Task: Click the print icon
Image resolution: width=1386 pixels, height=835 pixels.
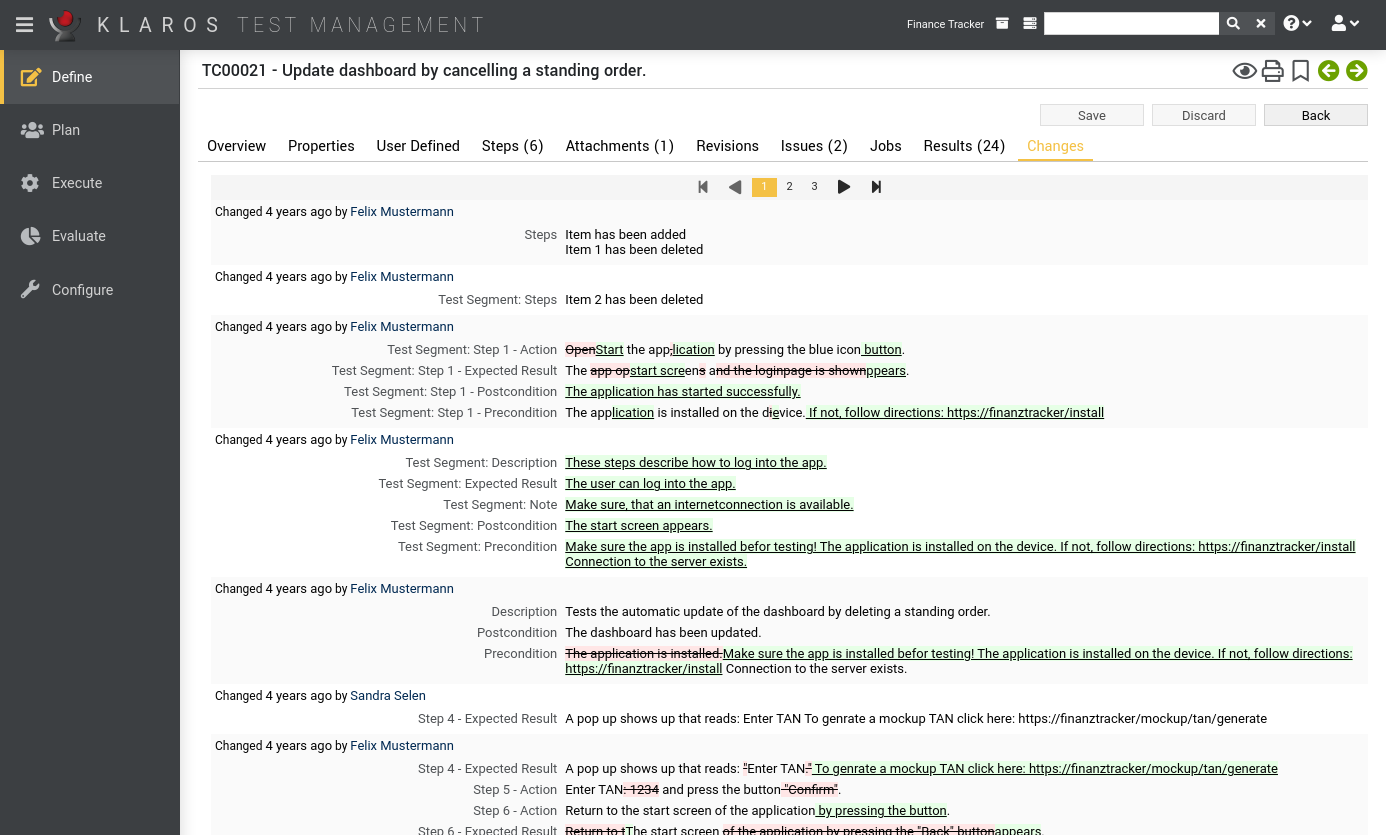Action: pyautogui.click(x=1272, y=71)
